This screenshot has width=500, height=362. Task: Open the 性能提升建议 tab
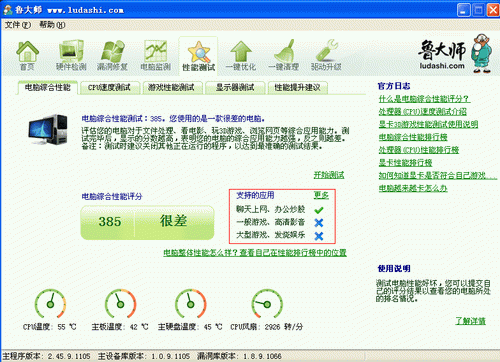coord(297,88)
